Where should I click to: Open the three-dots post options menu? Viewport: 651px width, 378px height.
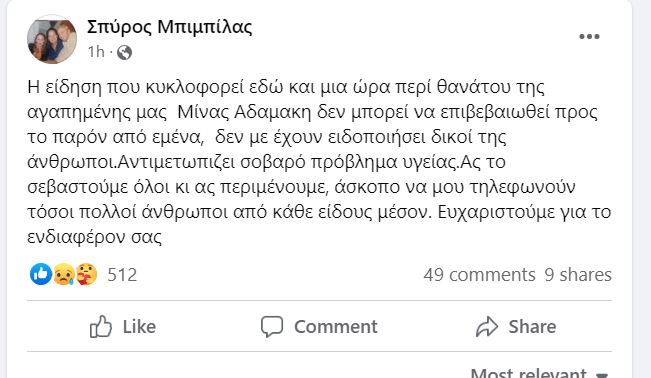(589, 37)
